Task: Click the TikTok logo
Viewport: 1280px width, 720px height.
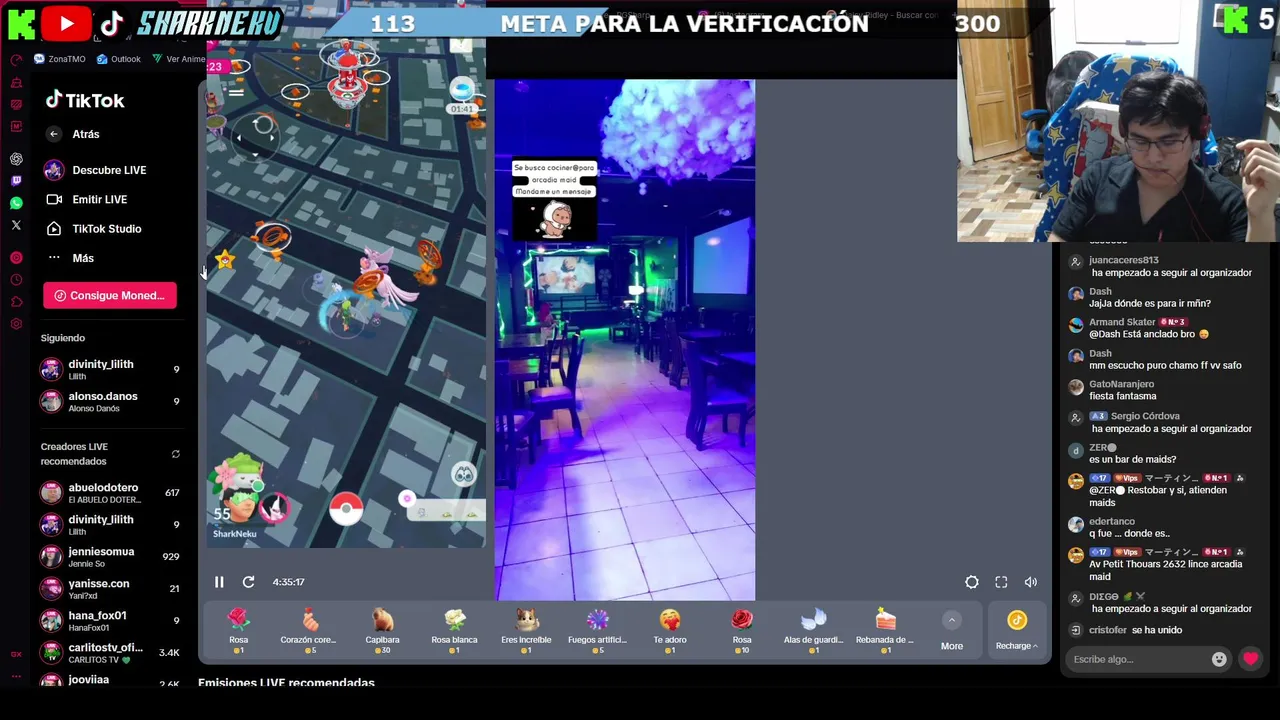Action: pos(85,100)
